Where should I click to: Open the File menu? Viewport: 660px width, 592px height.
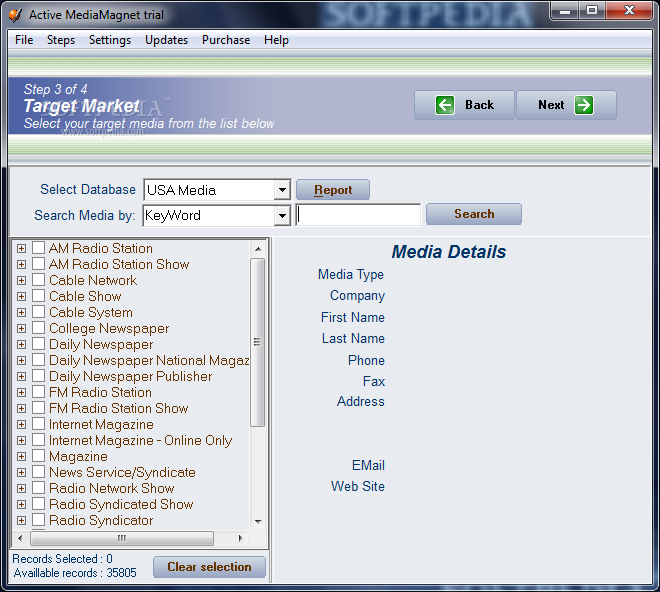tap(24, 40)
